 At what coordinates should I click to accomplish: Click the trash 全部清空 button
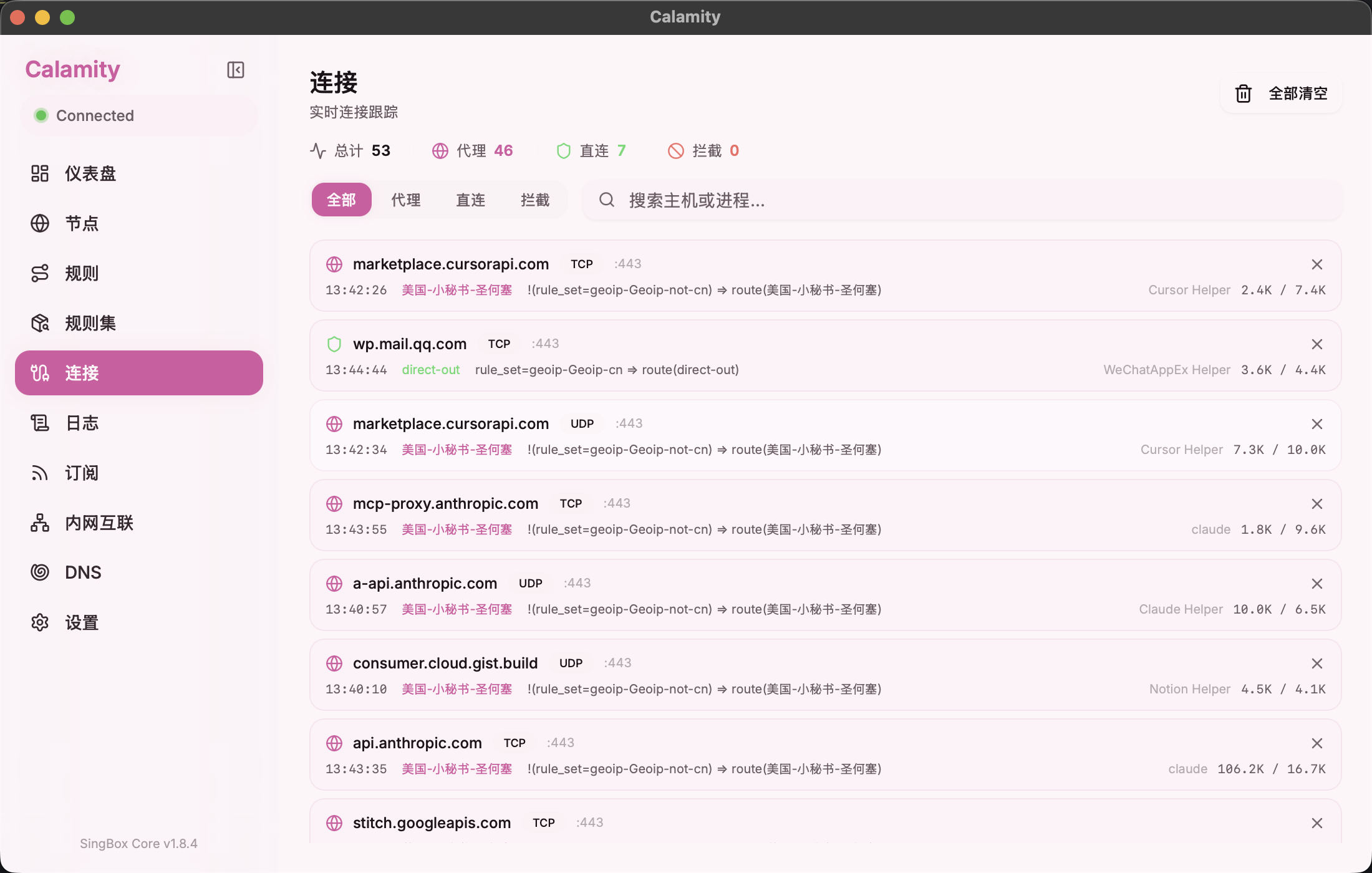[1281, 94]
